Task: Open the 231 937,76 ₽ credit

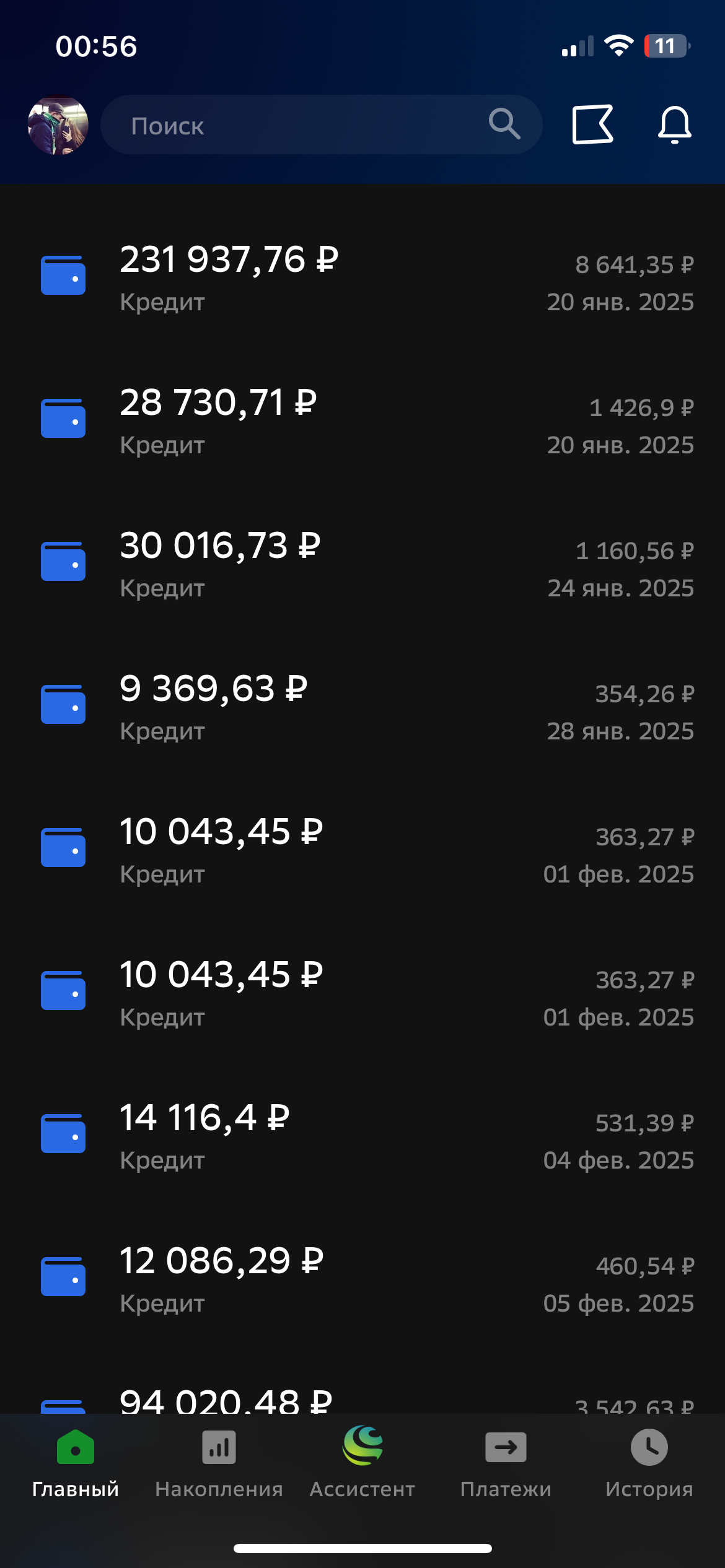Action: 229,277
